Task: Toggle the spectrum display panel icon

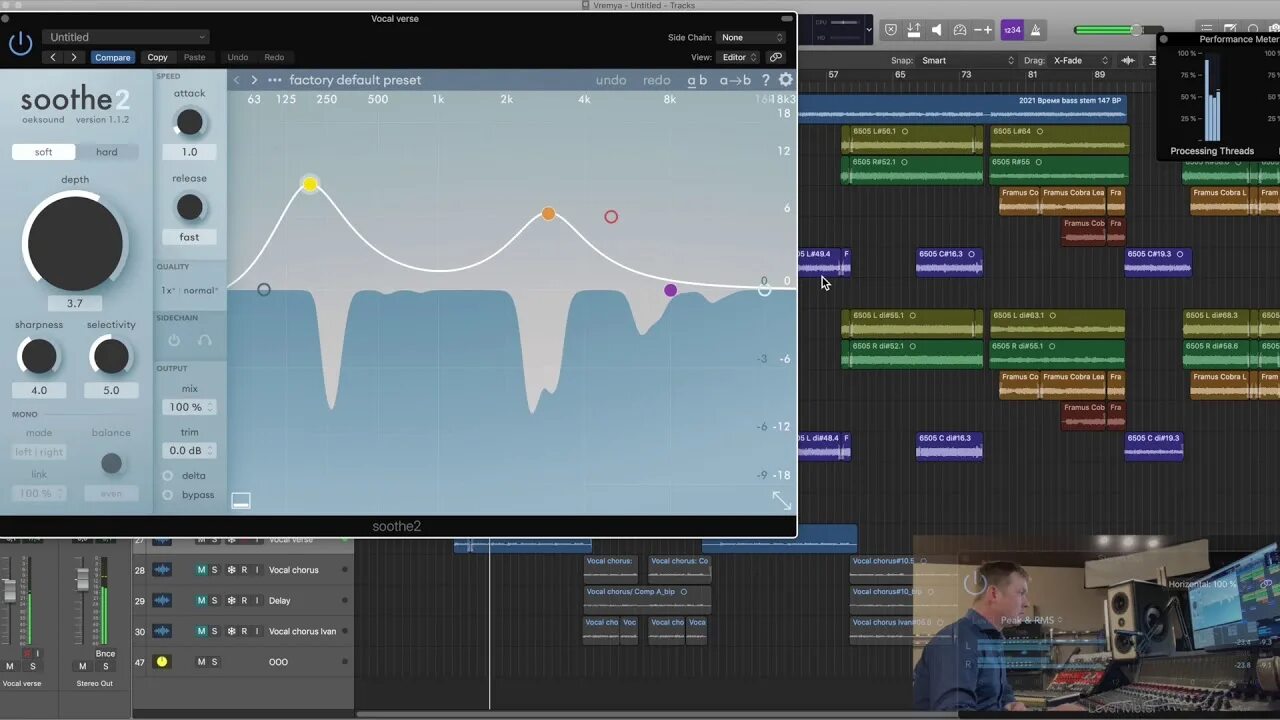Action: [x=241, y=500]
